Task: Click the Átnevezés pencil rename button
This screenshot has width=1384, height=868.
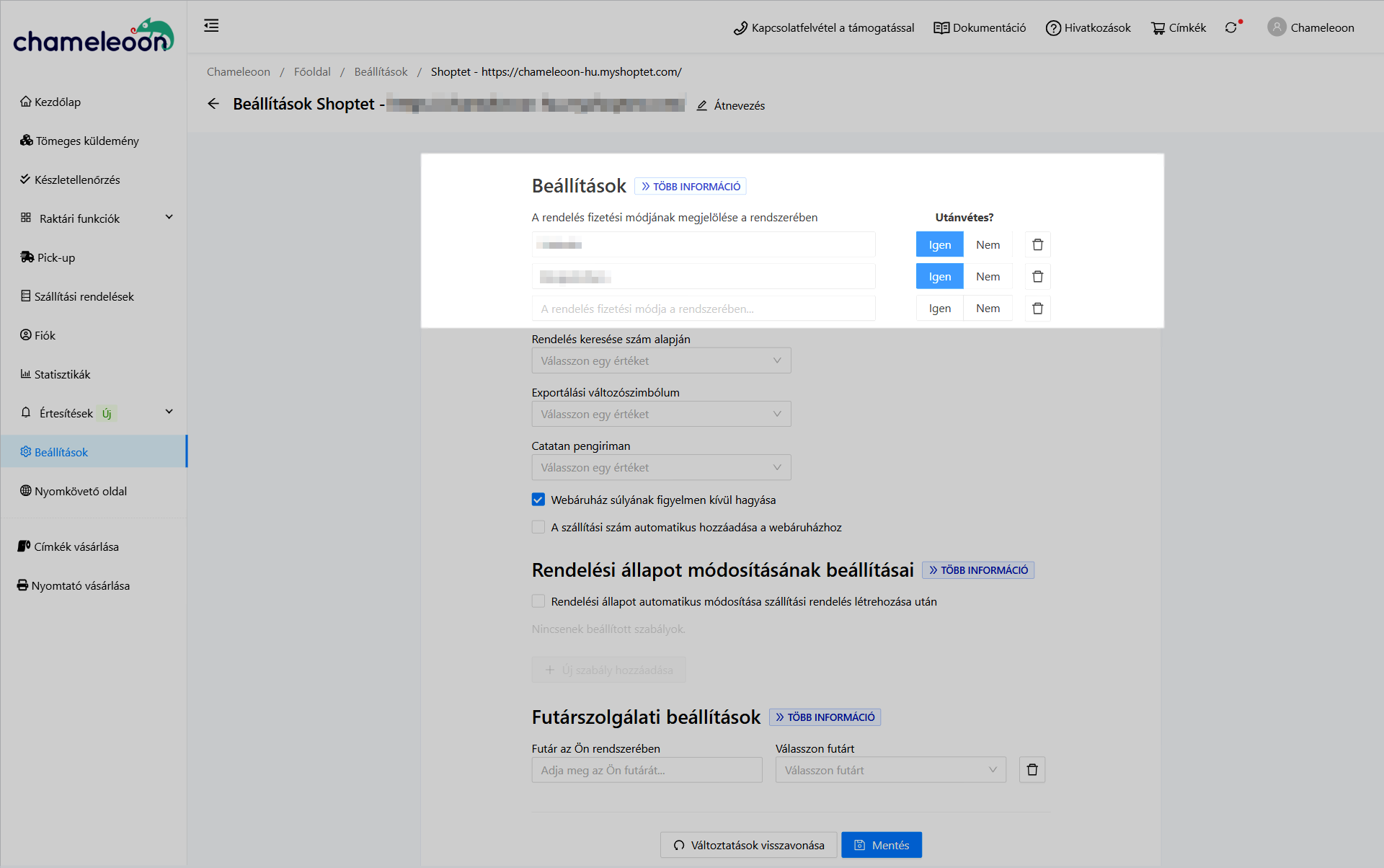Action: point(731,105)
